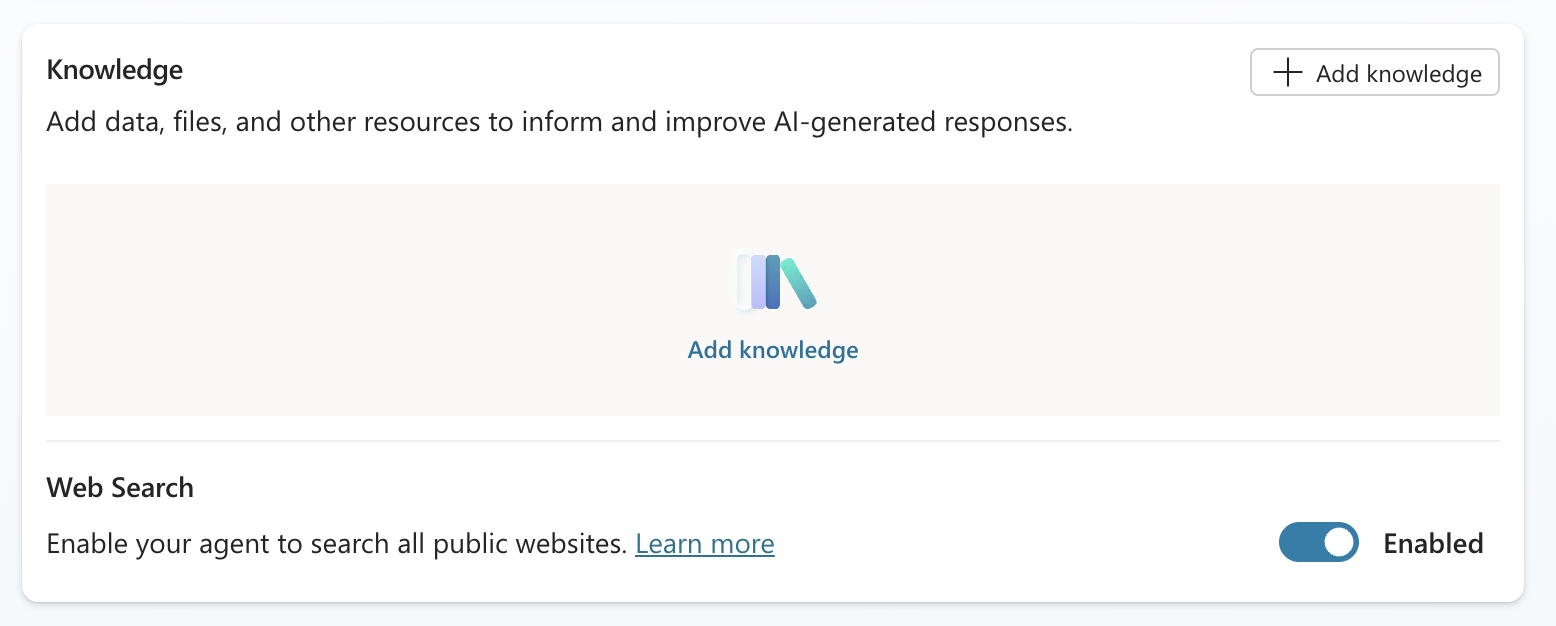The height and width of the screenshot is (626, 1556).
Task: Click the description text under Knowledge heading
Action: [x=560, y=124]
